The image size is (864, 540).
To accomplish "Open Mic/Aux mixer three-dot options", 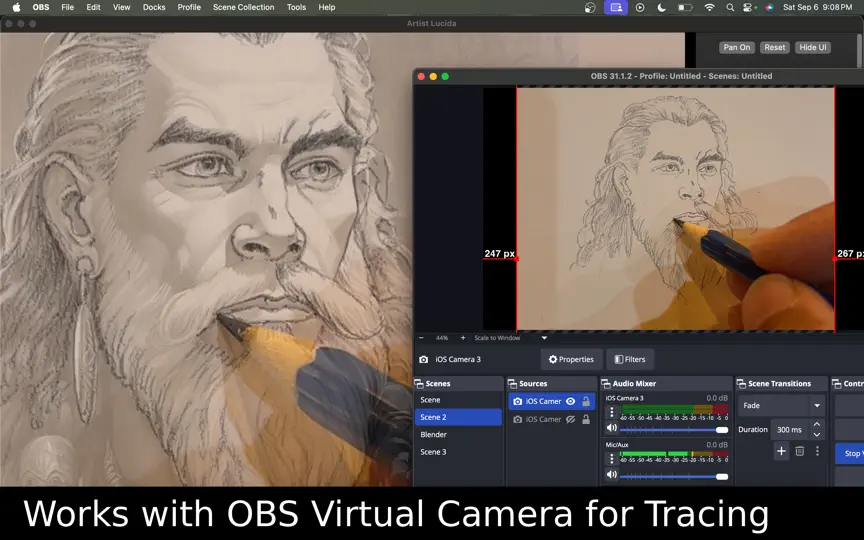I will tap(611, 458).
